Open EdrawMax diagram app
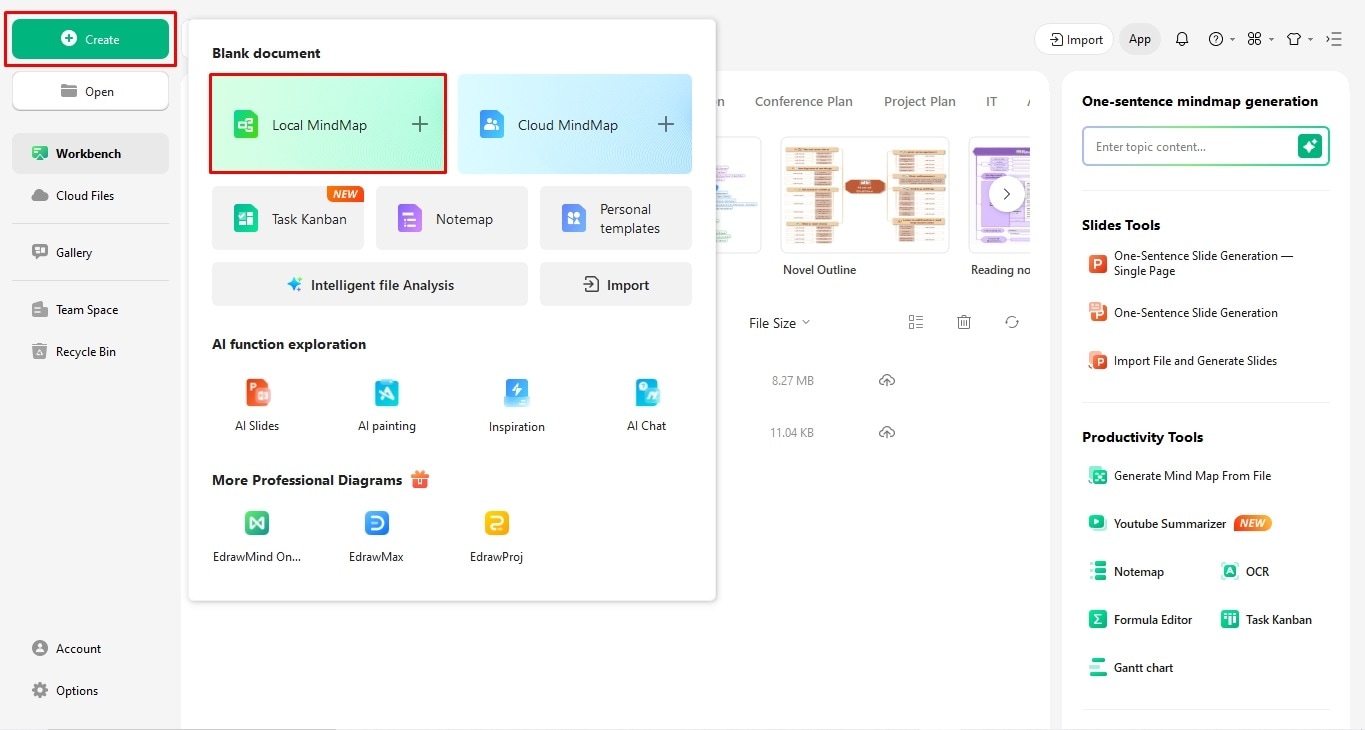Screen dimensions: 1365x730 click(x=377, y=536)
